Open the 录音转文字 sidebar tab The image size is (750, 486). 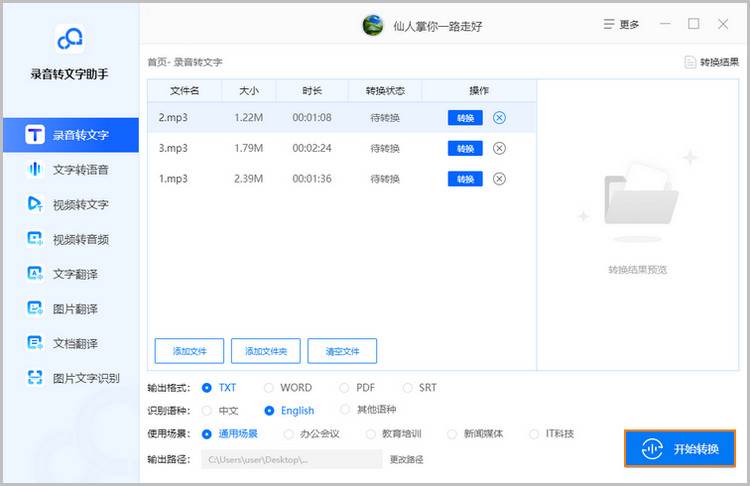pos(71,135)
